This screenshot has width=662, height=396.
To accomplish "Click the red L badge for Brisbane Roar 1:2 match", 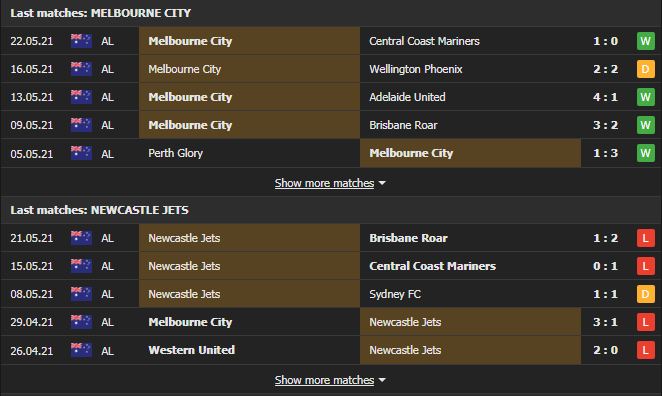I will coord(646,238).
